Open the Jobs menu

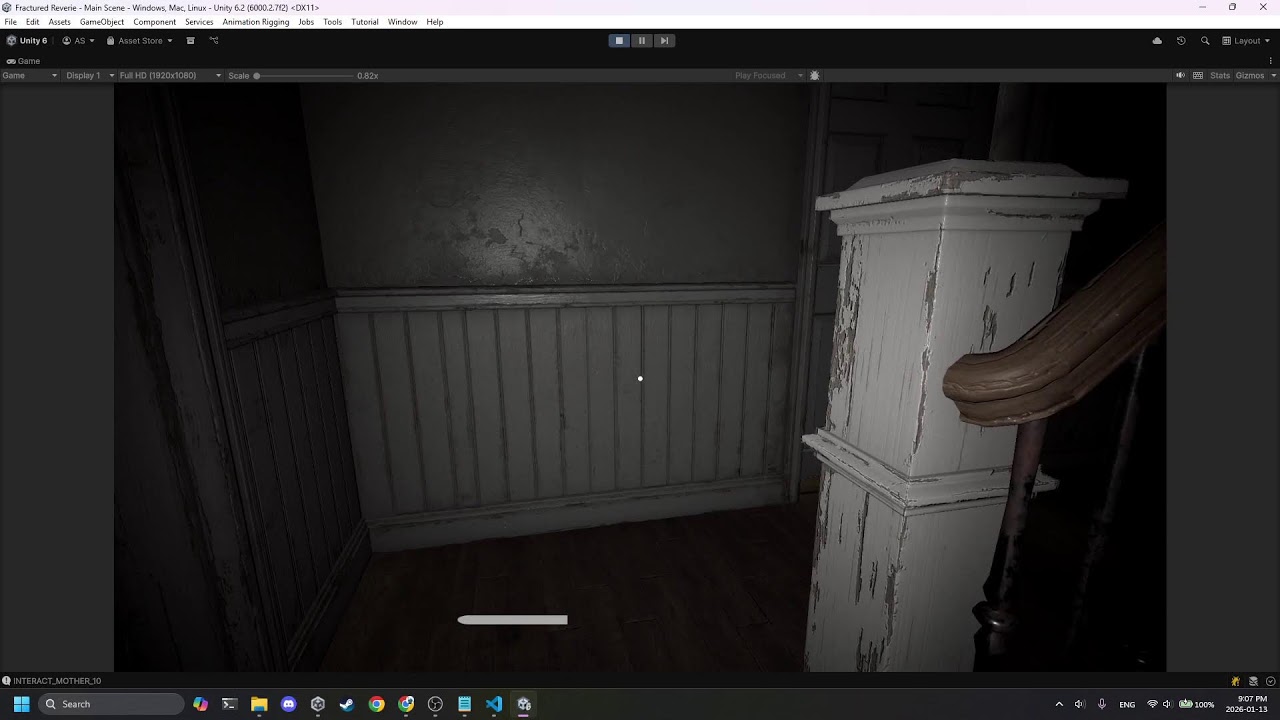[x=306, y=22]
